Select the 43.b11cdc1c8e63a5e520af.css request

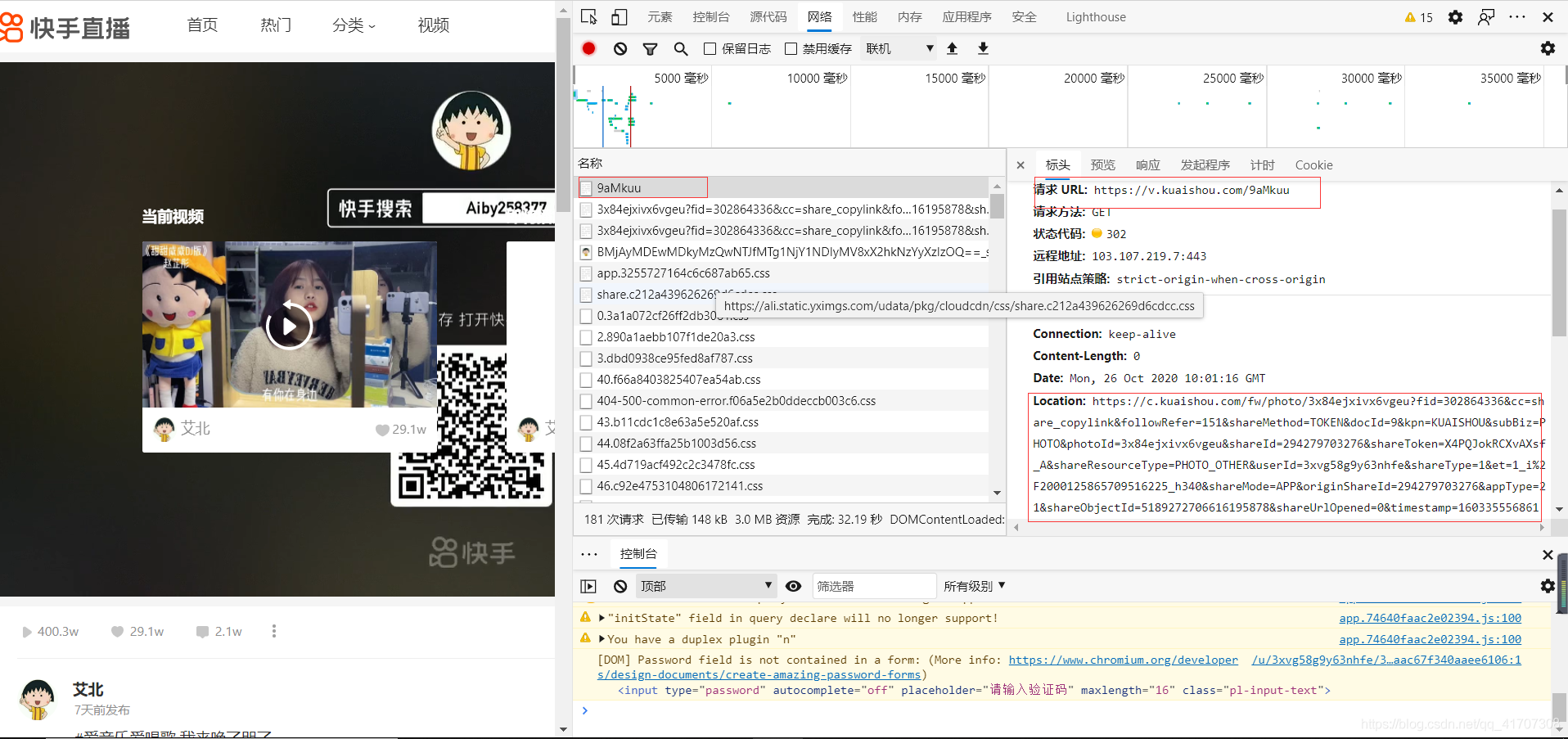coord(782,422)
